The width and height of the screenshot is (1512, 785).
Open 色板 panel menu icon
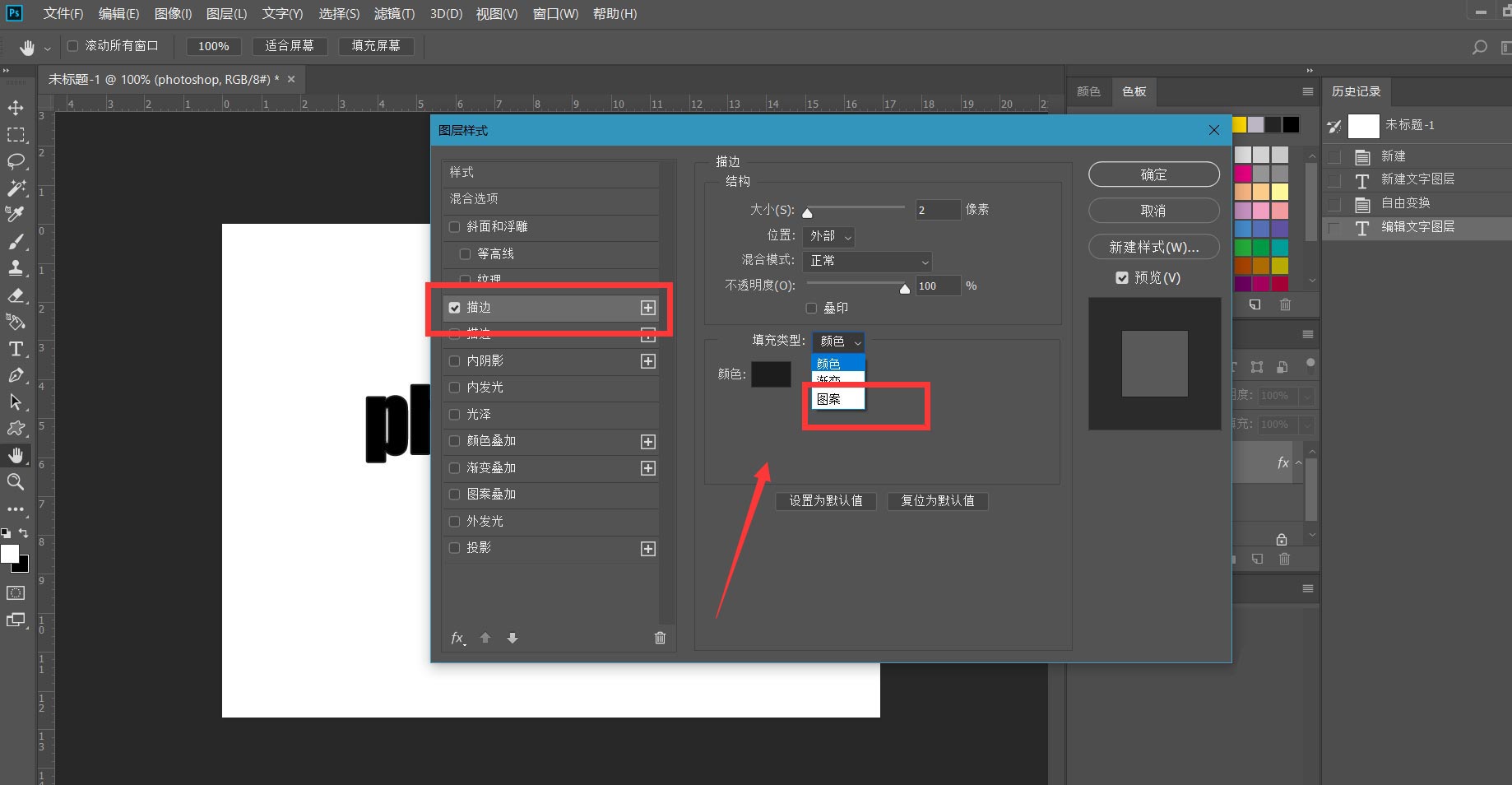click(1308, 91)
